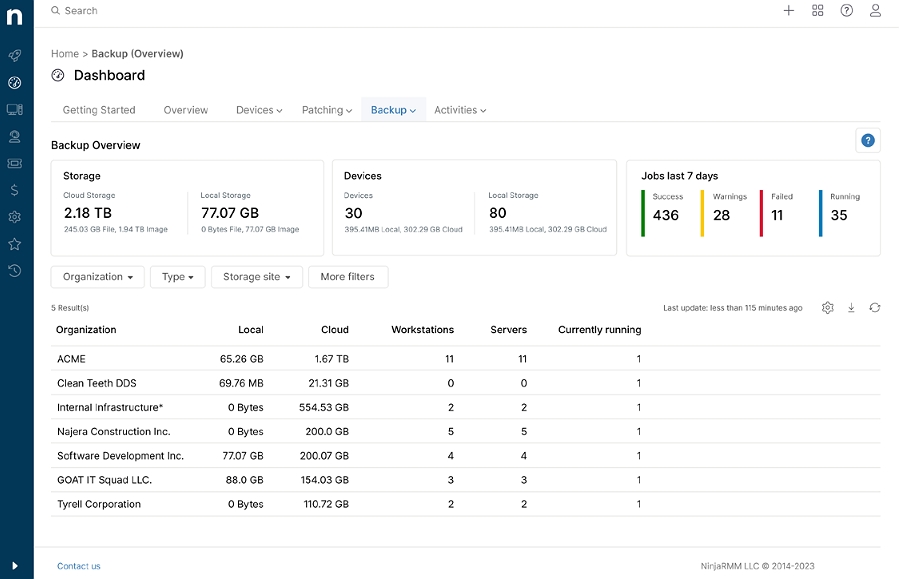Open the dollar sign finance sidebar icon

[14, 190]
